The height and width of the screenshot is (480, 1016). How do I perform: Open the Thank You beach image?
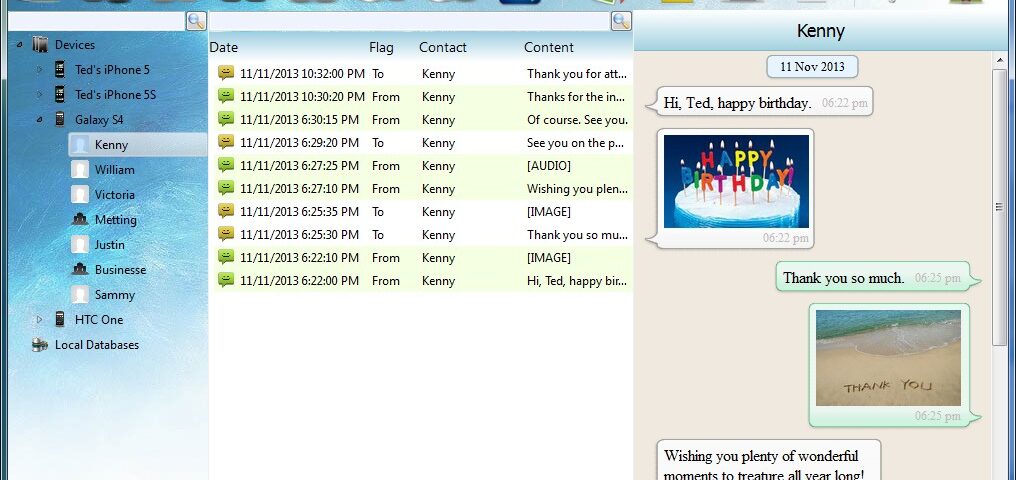[888, 357]
